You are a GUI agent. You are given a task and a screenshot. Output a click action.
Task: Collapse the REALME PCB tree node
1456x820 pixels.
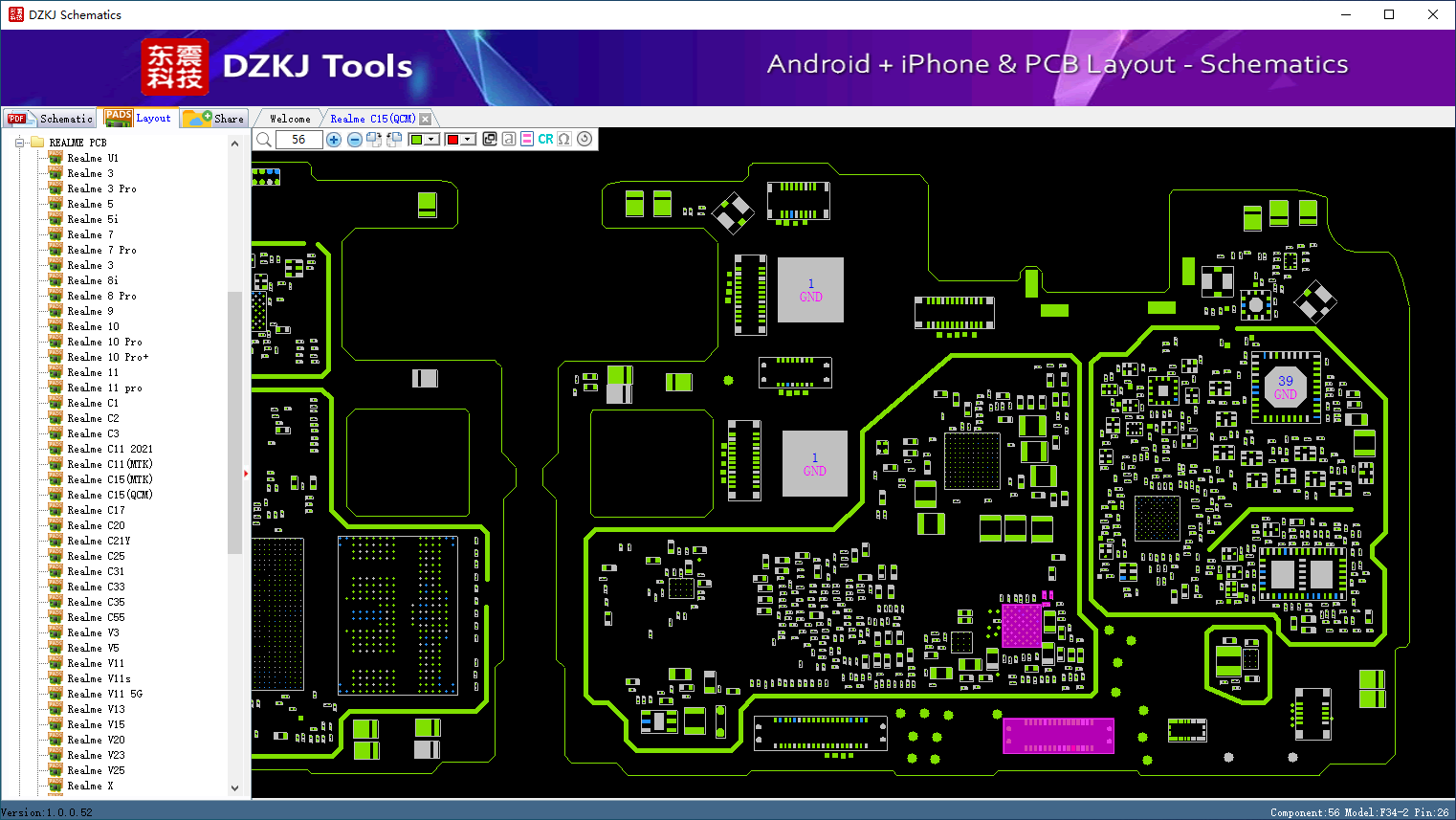tap(19, 143)
